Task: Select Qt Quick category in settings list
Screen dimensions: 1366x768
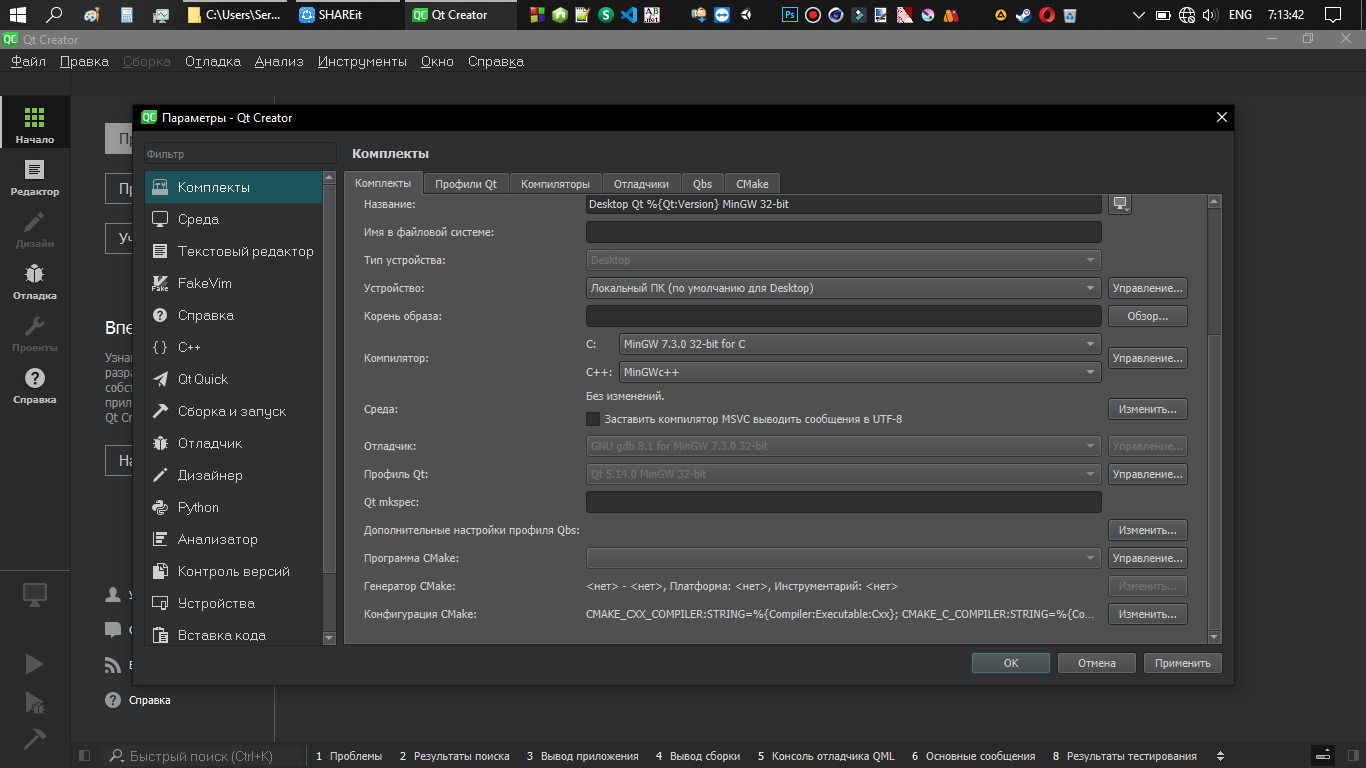Action: (234, 379)
